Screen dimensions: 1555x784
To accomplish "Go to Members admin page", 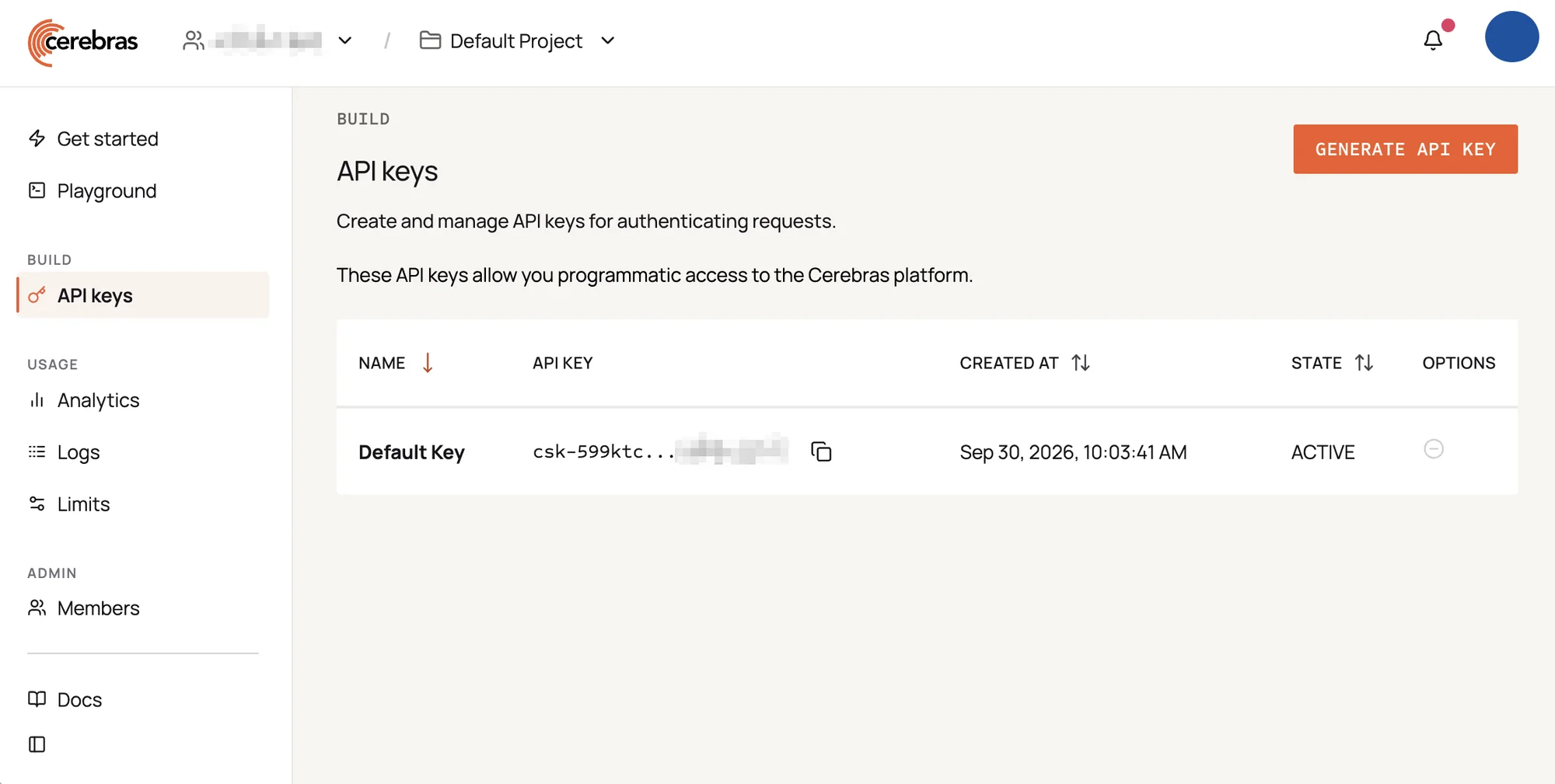I will pos(84,608).
